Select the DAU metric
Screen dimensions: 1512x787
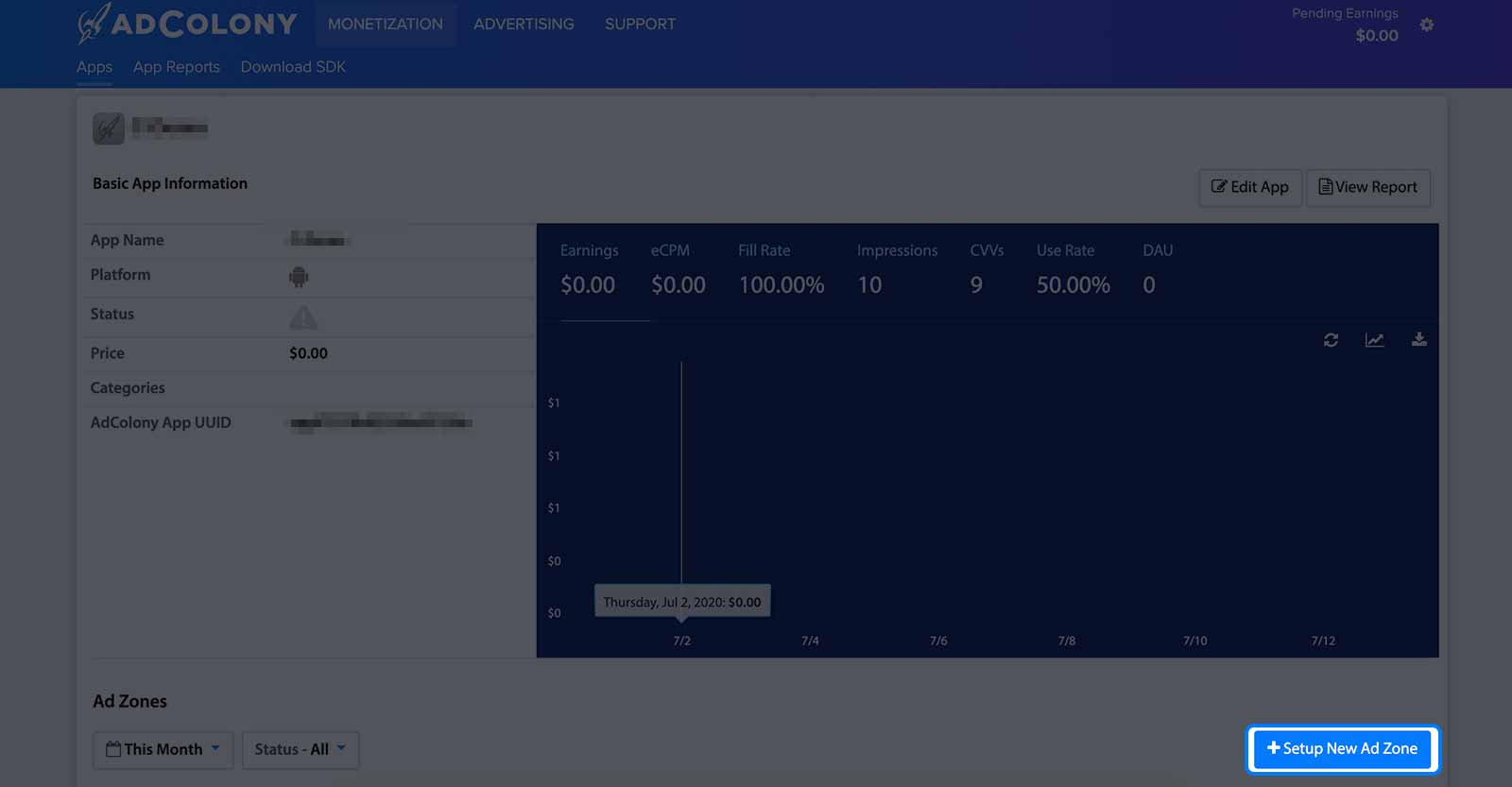[1158, 268]
